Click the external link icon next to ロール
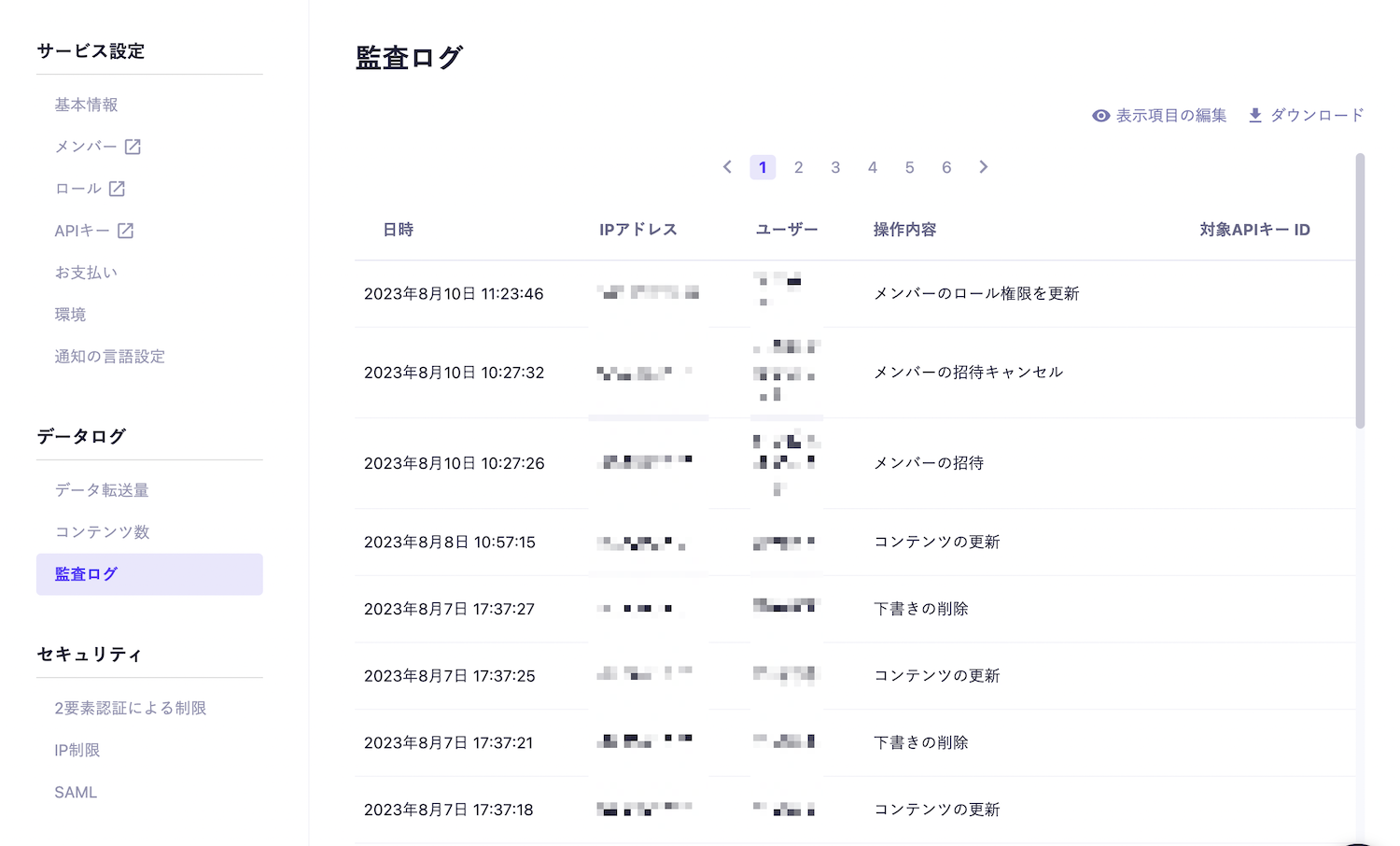This screenshot has width=1400, height=846. click(115, 188)
